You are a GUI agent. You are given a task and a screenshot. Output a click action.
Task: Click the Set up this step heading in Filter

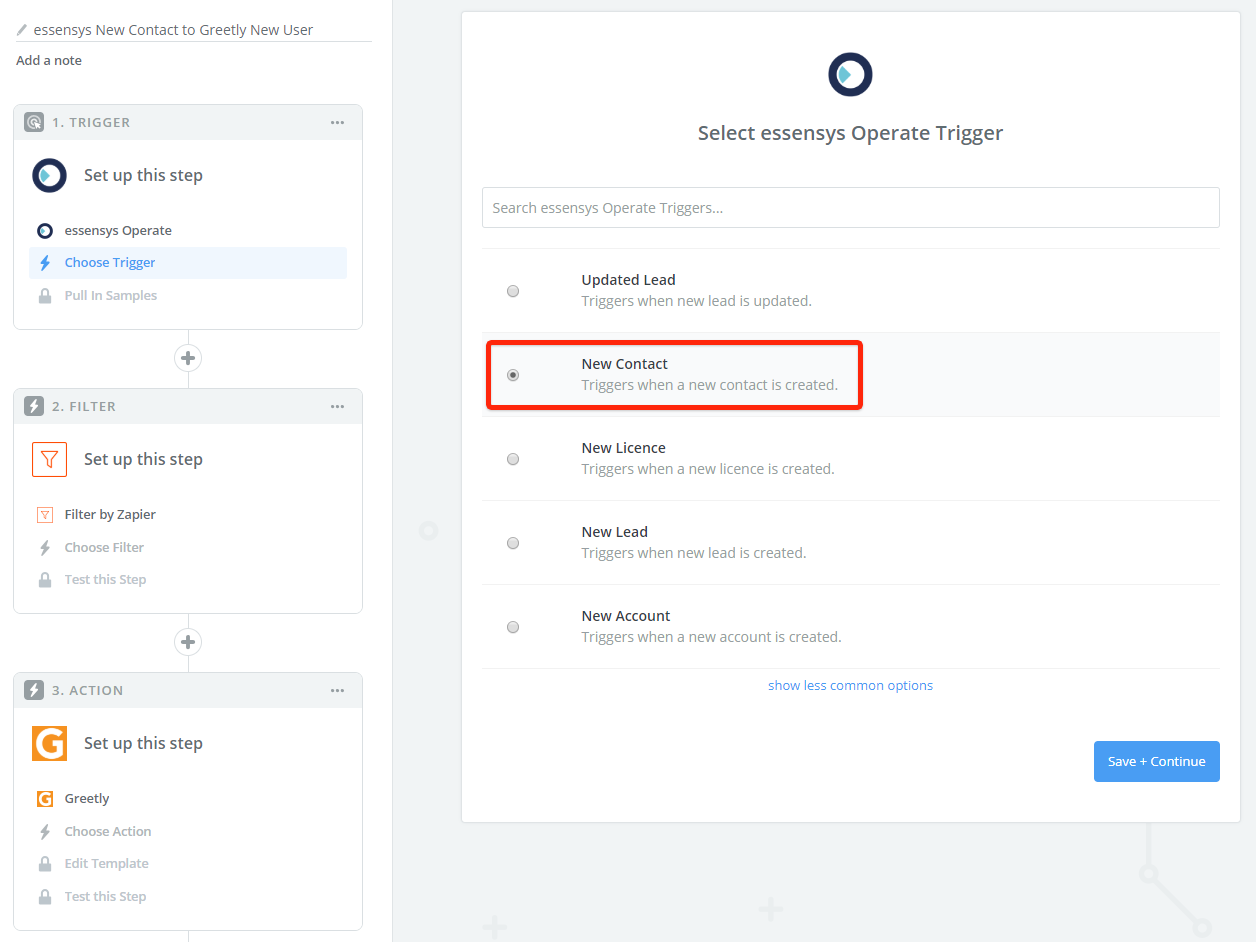coord(143,459)
